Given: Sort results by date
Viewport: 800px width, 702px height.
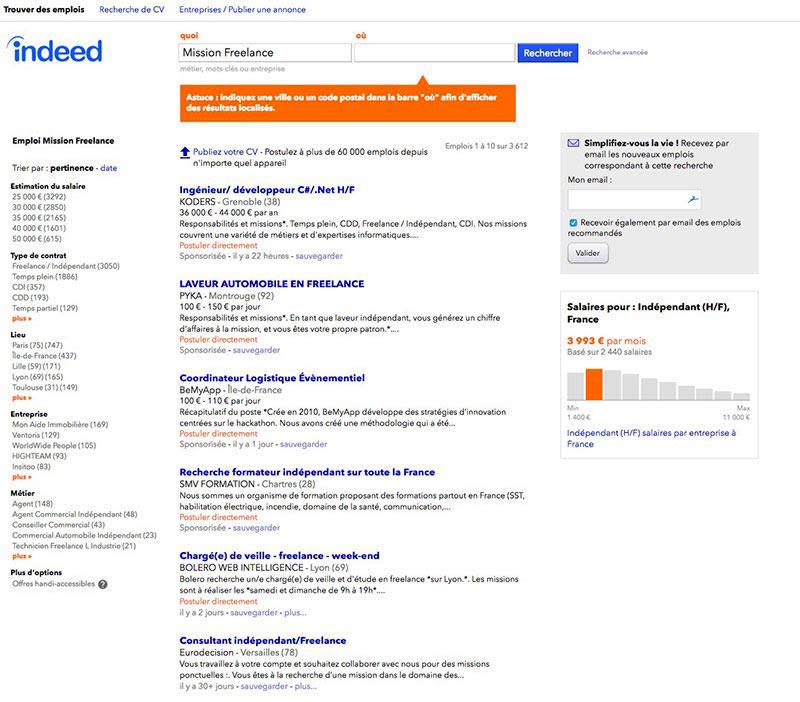Looking at the screenshot, I should coord(109,168).
